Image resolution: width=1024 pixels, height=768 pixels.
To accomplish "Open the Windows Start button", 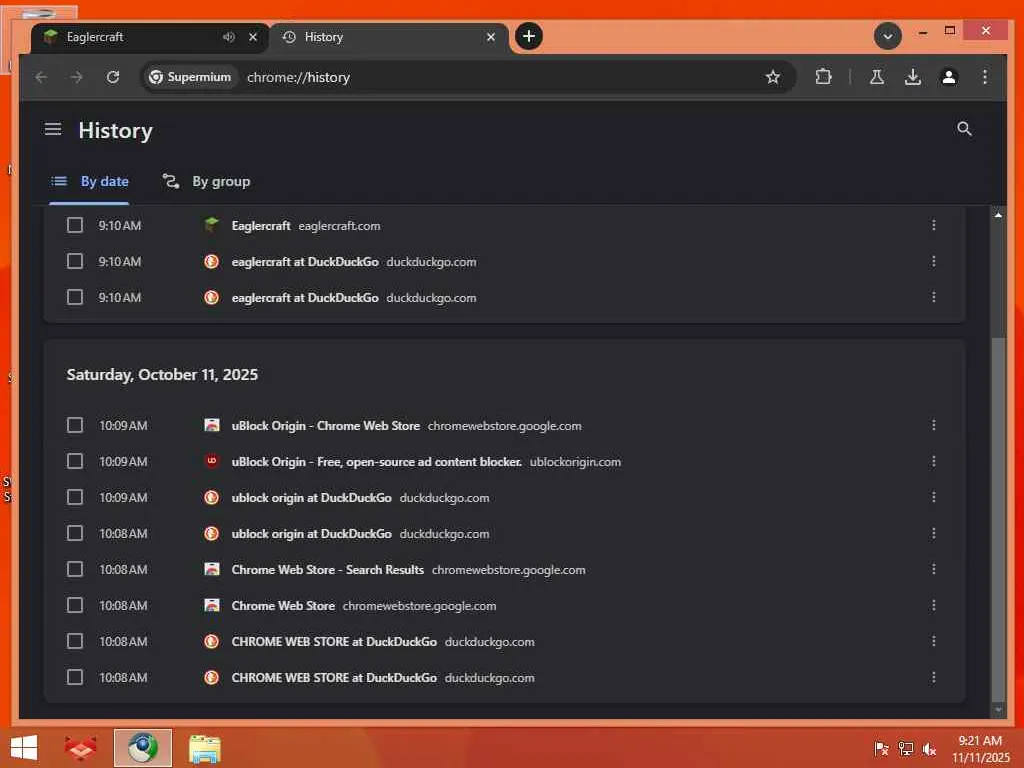I will 24,748.
